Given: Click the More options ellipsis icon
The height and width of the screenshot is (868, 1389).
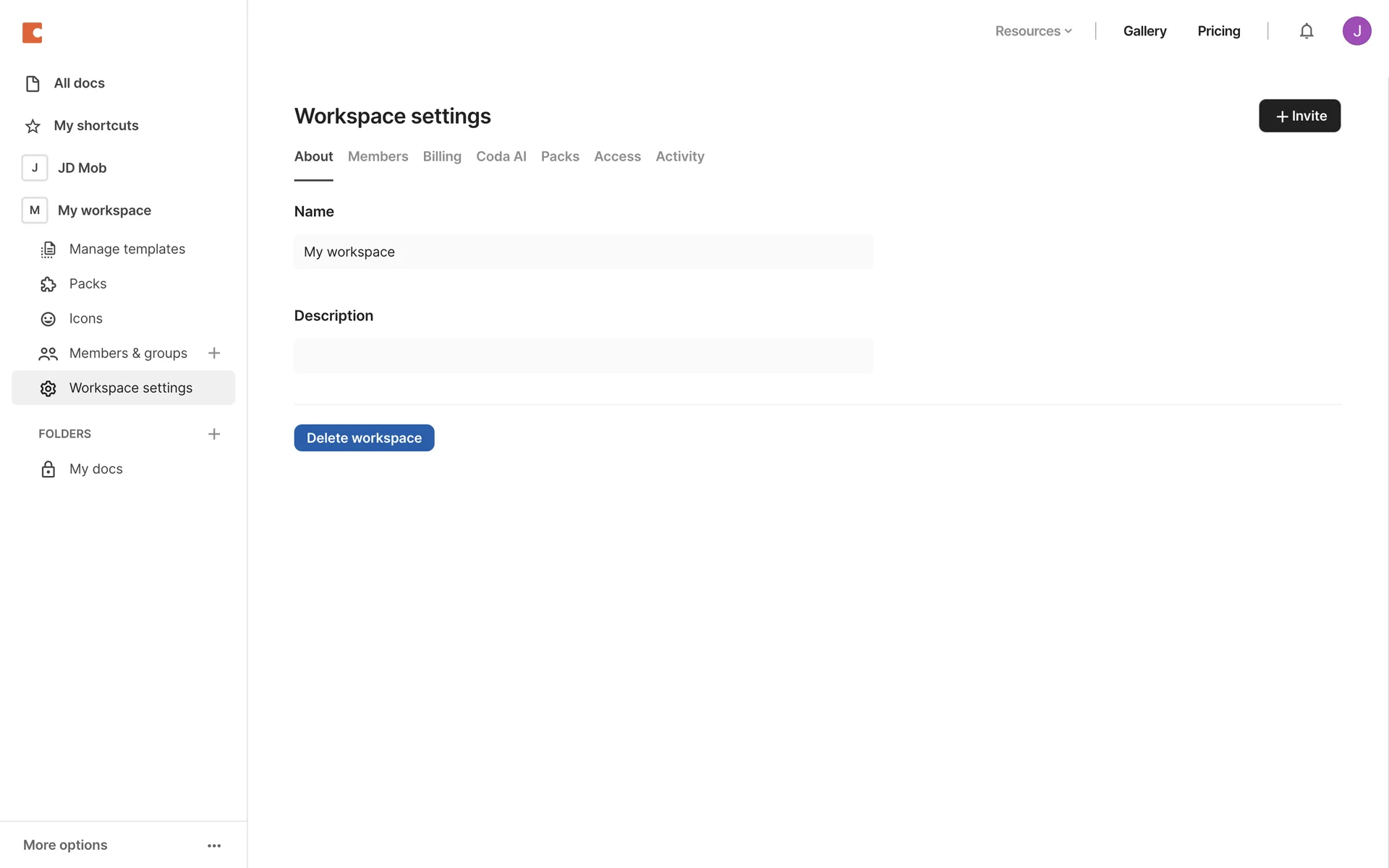Looking at the screenshot, I should 214,846.
